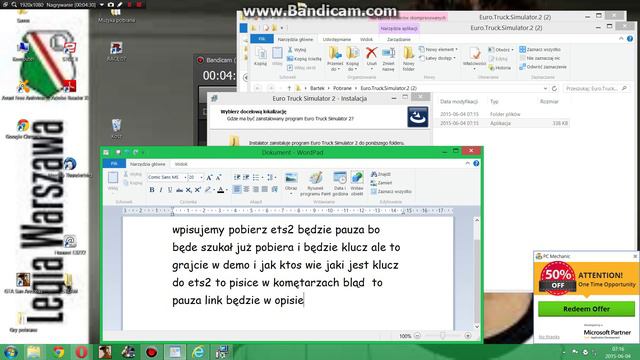The image size is (640, 360).
Task: Click the WordPad zoom slider
Action: pyautogui.click(x=442, y=336)
